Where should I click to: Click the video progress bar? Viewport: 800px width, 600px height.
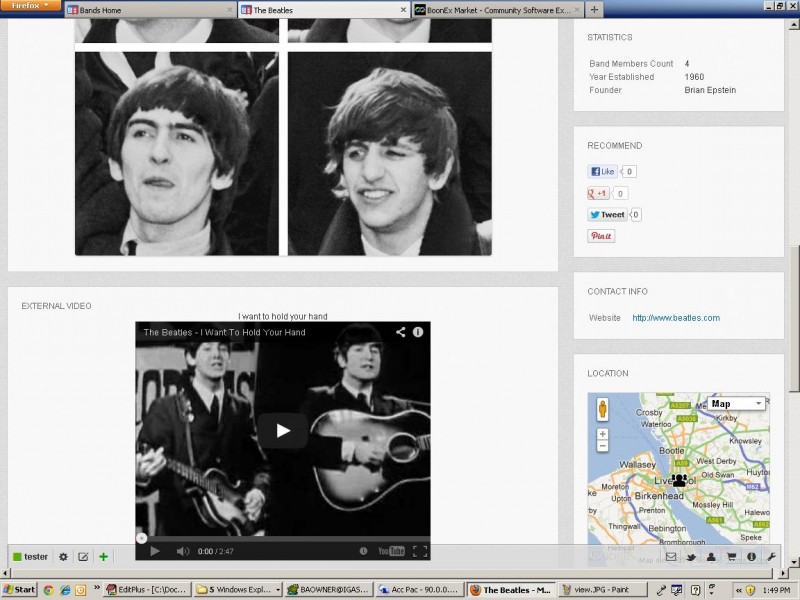coord(283,538)
